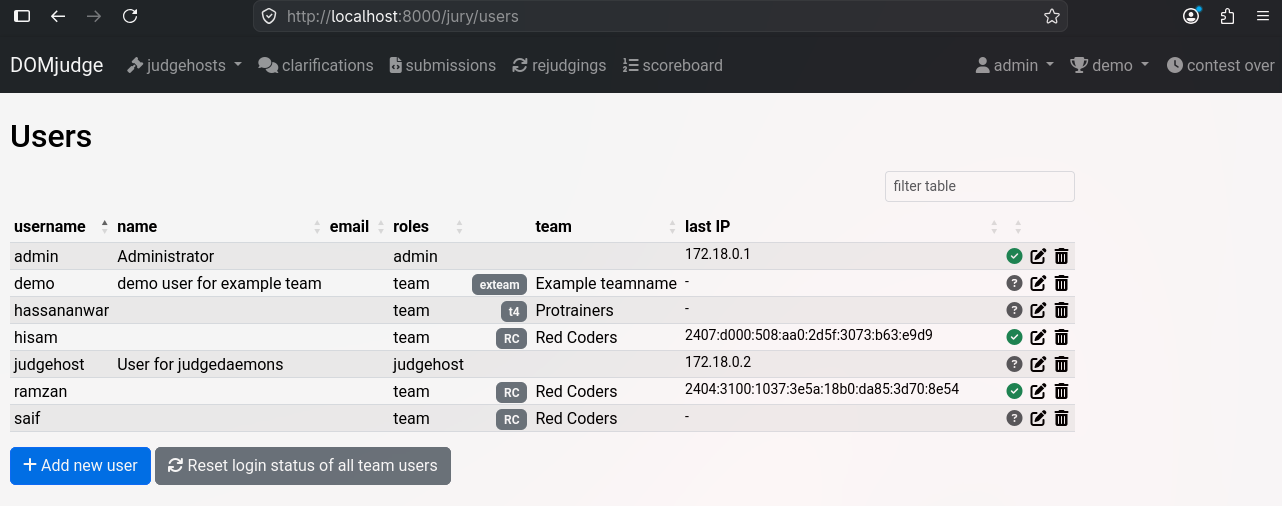Image resolution: width=1282 pixels, height=506 pixels.
Task: Click judgehost's question-mark status icon
Action: [1014, 364]
